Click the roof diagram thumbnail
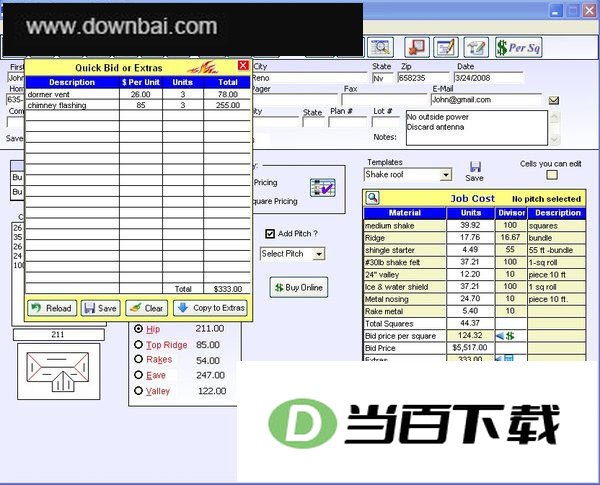Screen dimensions: 600x485 pyautogui.click(x=59, y=372)
